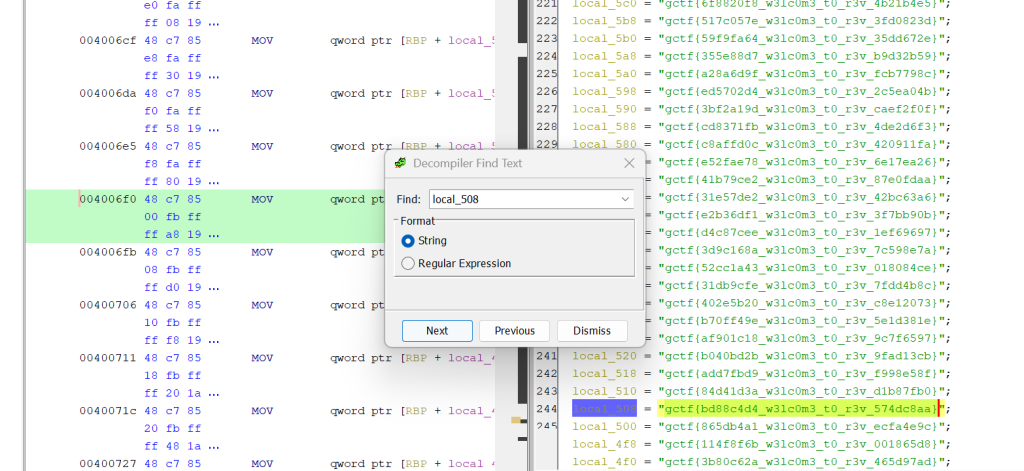Click local_510 variable on decompiler line 243
1024x471 pixels.
604,391
